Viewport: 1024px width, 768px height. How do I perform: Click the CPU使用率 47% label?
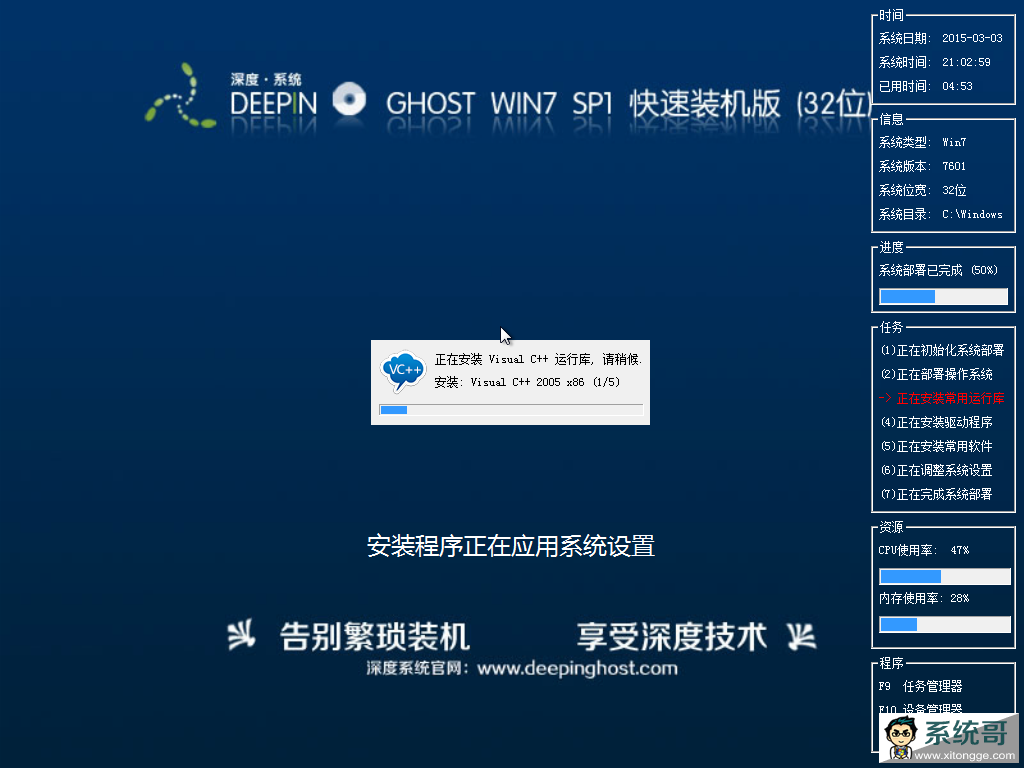(x=923, y=551)
